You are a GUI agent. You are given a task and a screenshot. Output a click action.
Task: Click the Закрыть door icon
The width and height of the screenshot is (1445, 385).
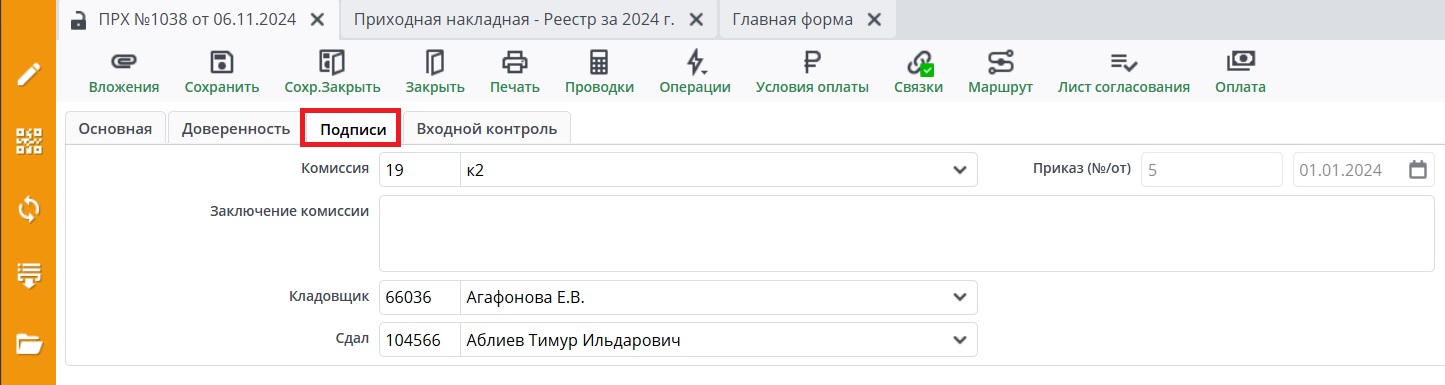tap(435, 63)
